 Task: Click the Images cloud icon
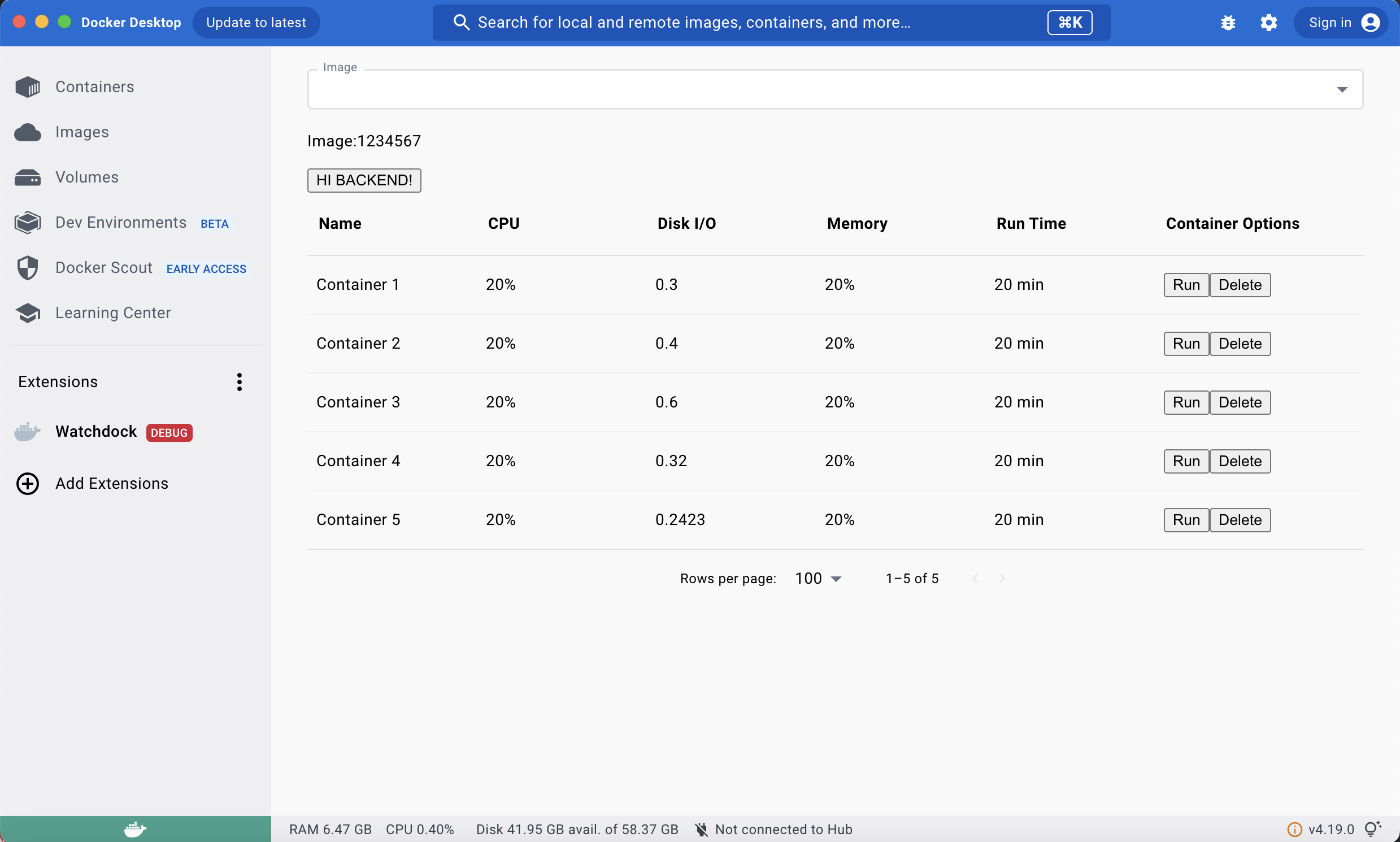(28, 132)
